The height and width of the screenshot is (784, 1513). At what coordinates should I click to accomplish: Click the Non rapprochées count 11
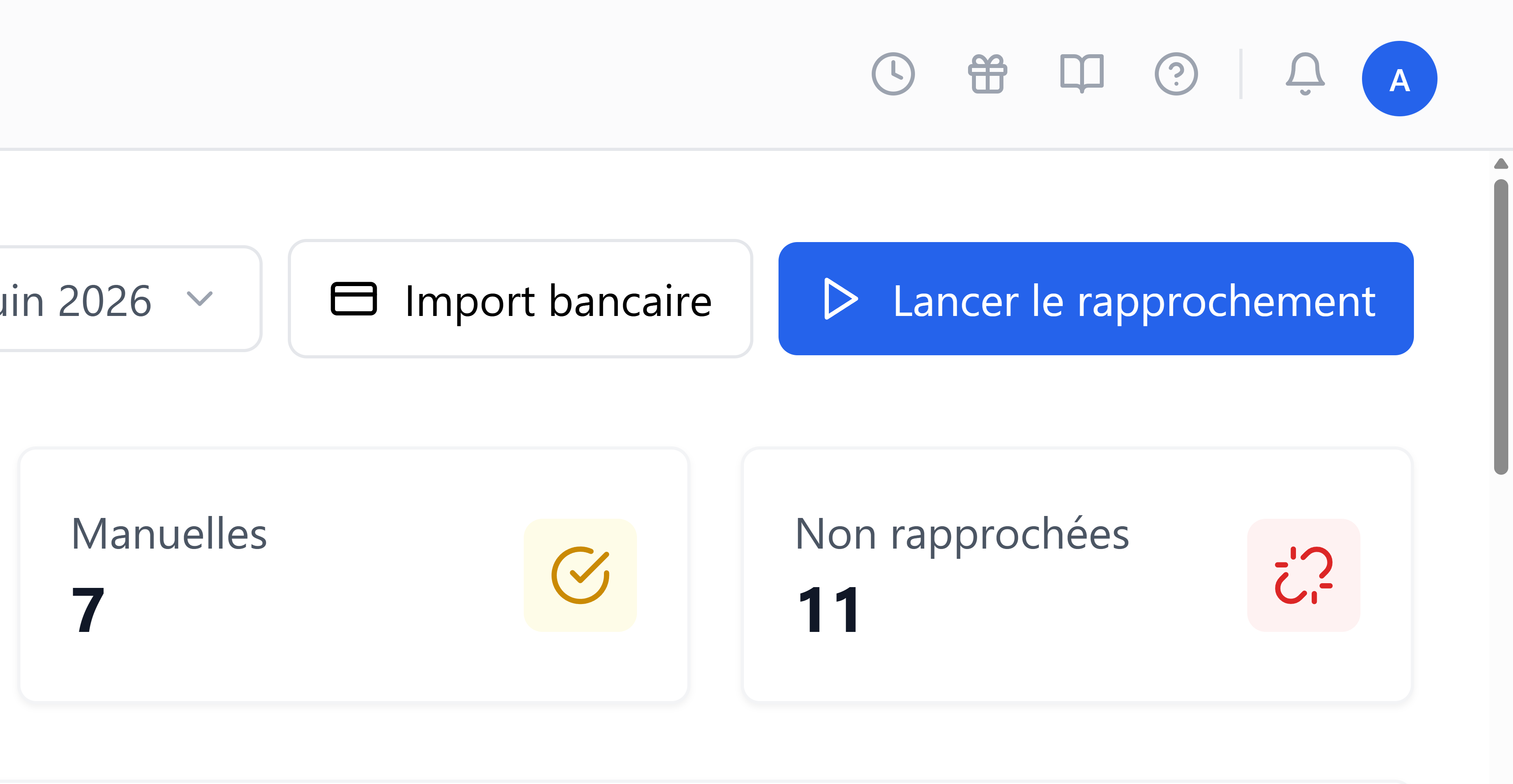[x=829, y=610]
